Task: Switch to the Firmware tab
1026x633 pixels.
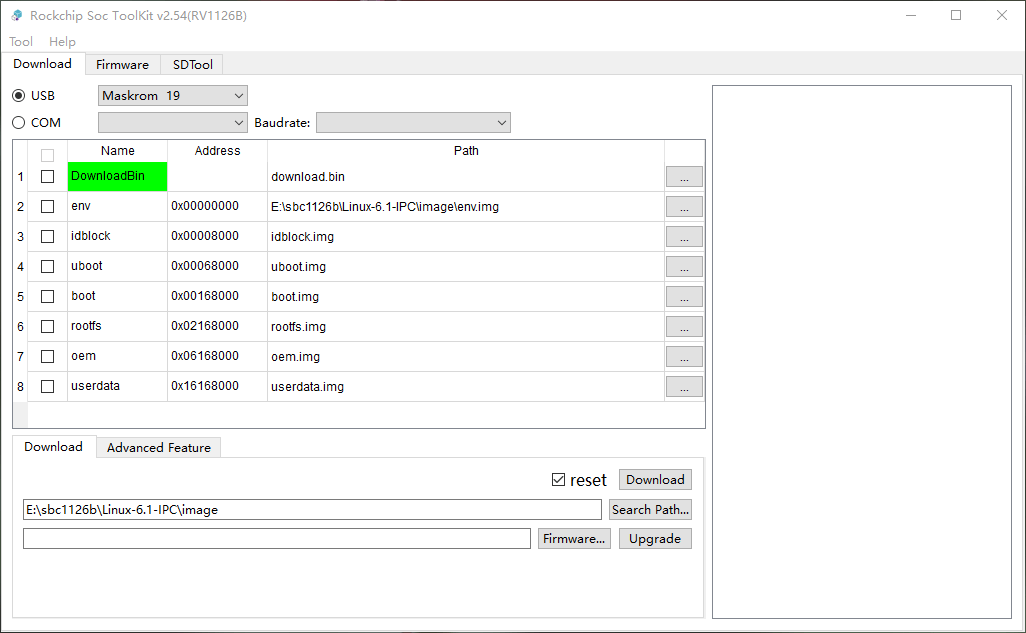Action: click(x=122, y=65)
